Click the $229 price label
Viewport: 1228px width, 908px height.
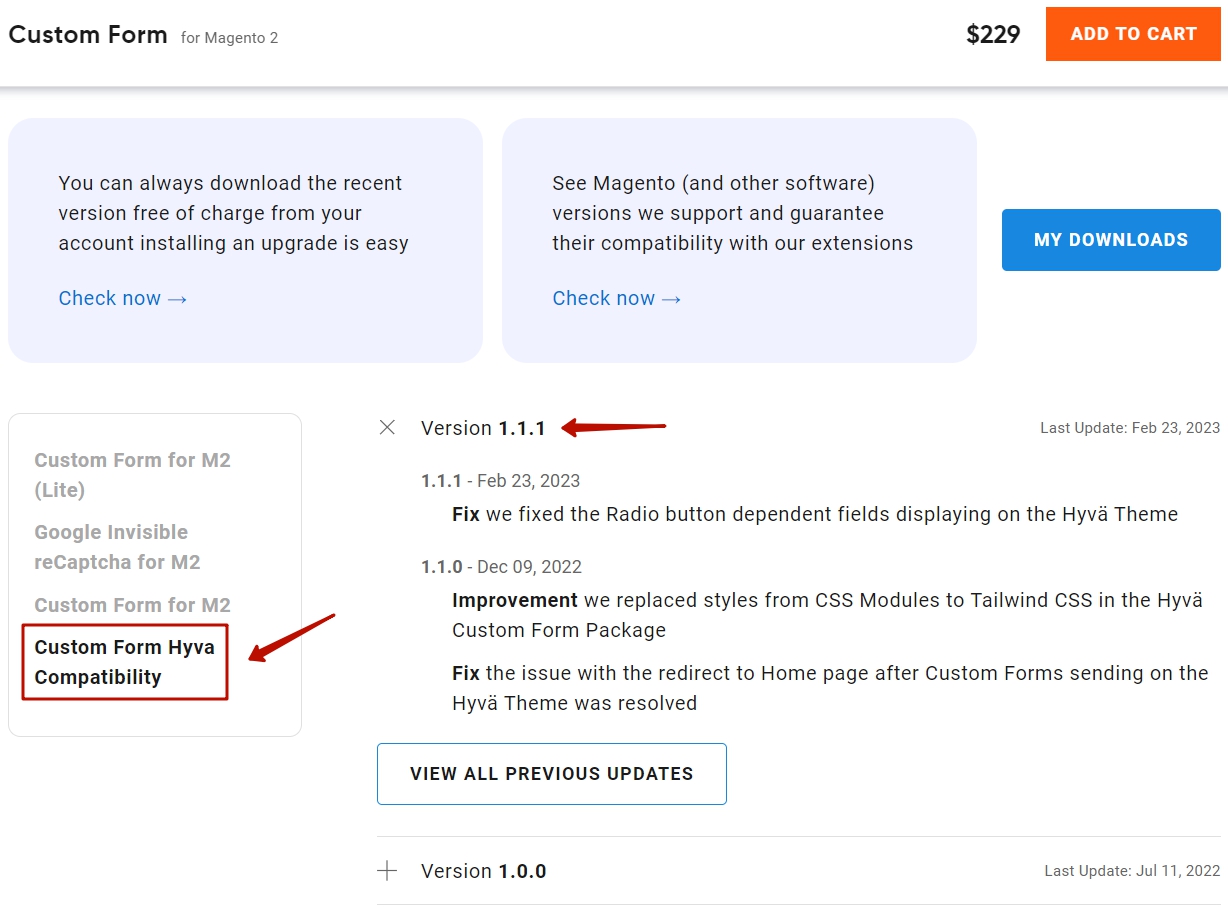coord(993,35)
